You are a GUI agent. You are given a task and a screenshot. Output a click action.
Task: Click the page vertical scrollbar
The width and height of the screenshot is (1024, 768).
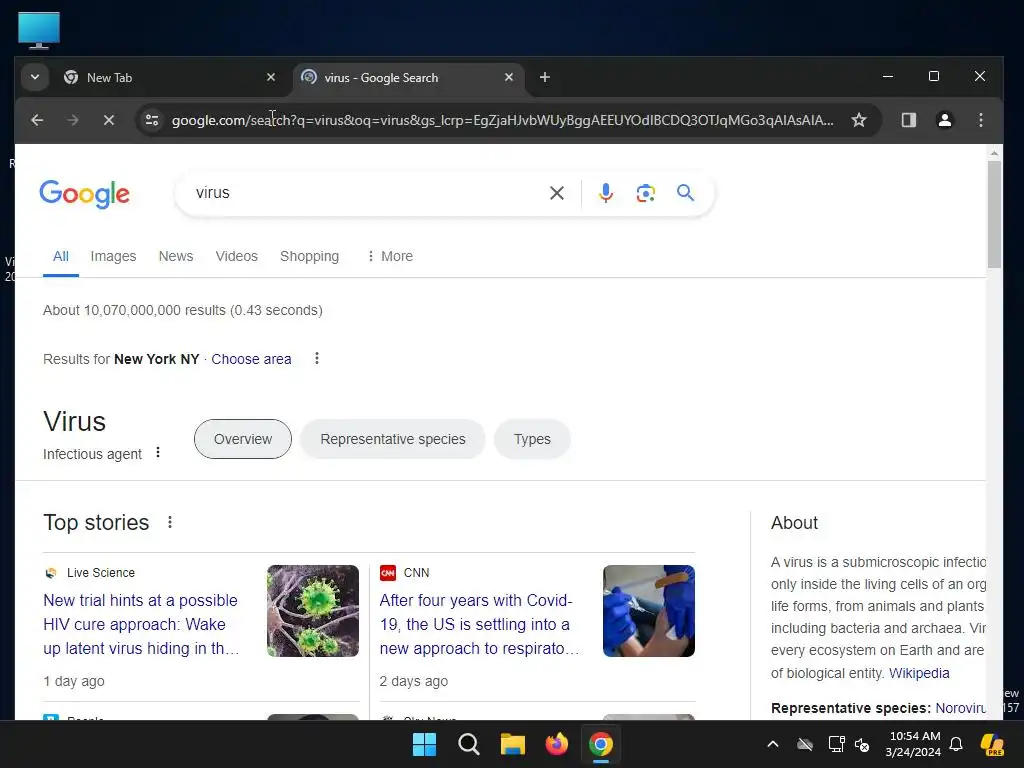994,214
